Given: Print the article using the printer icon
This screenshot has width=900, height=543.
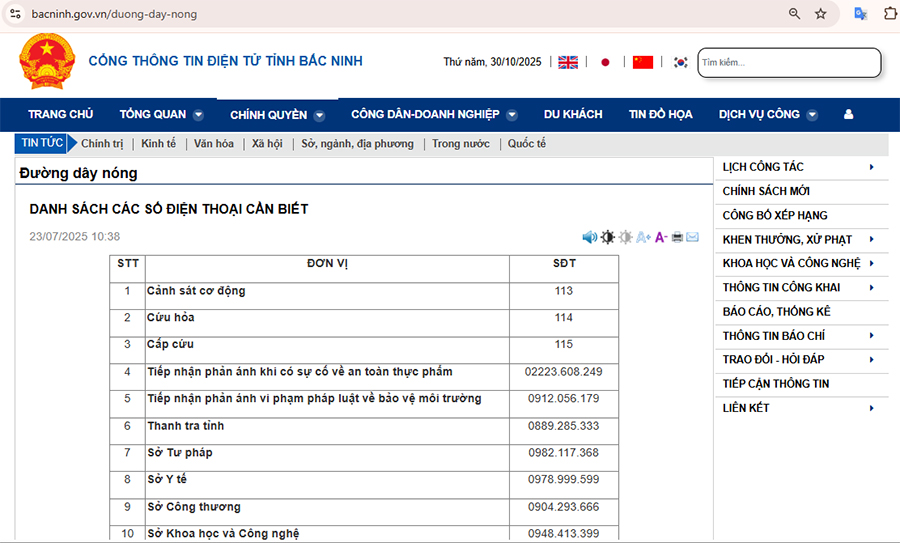Looking at the screenshot, I should click(x=677, y=237).
